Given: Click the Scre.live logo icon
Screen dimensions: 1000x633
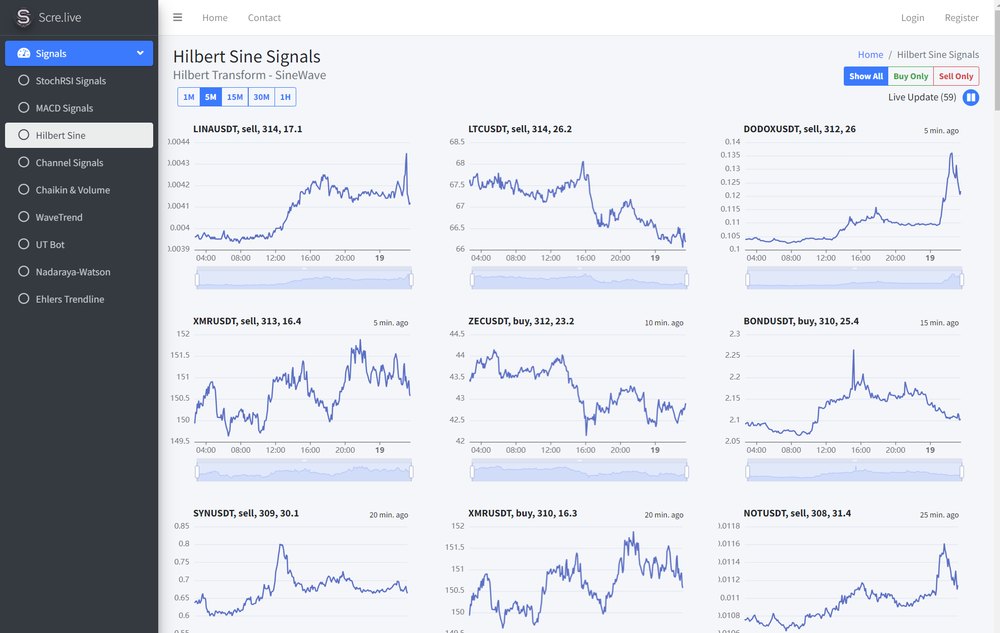Looking at the screenshot, I should coord(23,17).
